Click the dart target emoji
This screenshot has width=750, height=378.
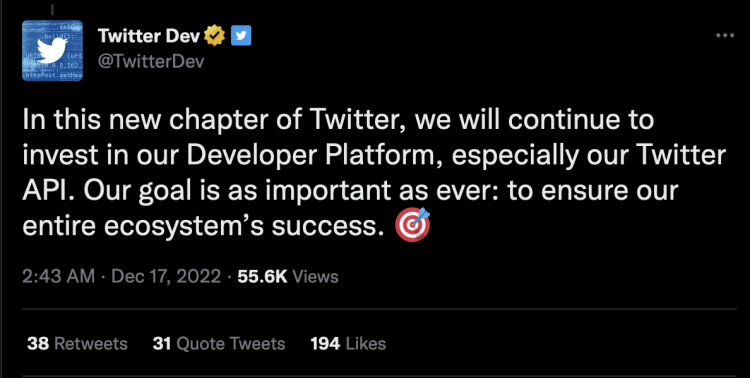click(412, 226)
